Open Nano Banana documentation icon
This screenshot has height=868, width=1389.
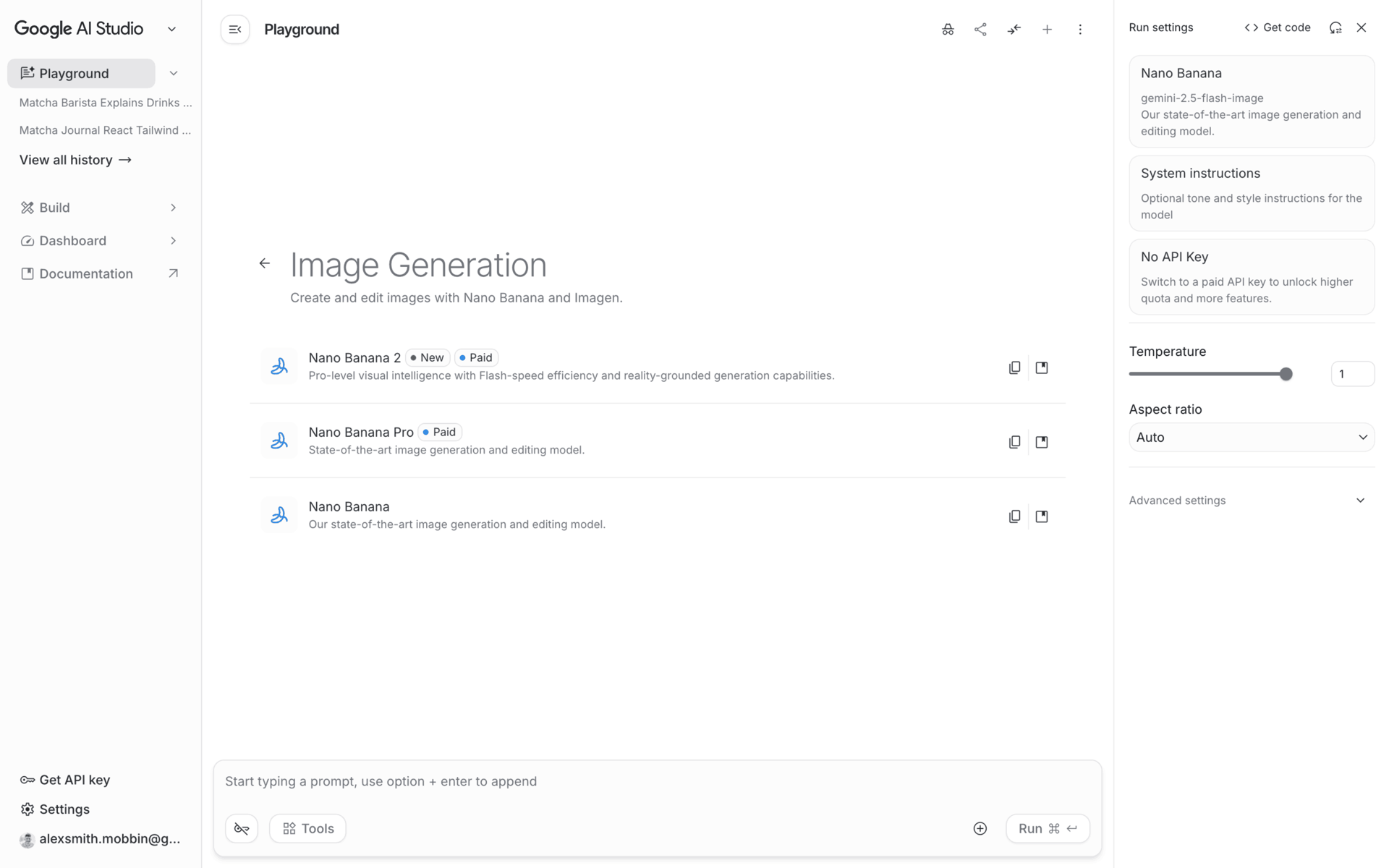click(1042, 516)
